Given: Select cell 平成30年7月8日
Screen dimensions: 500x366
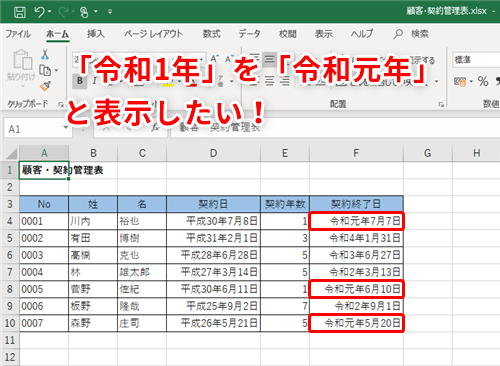Looking at the screenshot, I should [x=213, y=221].
